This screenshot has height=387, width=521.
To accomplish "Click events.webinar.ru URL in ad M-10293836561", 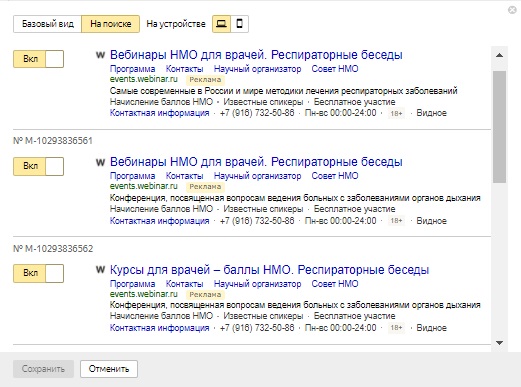I will click(144, 186).
